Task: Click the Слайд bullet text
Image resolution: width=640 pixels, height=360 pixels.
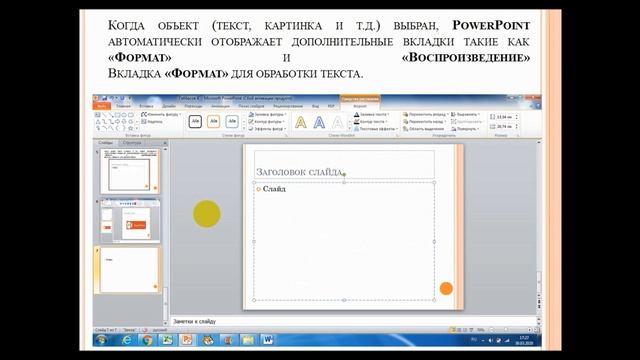Action: (x=274, y=189)
